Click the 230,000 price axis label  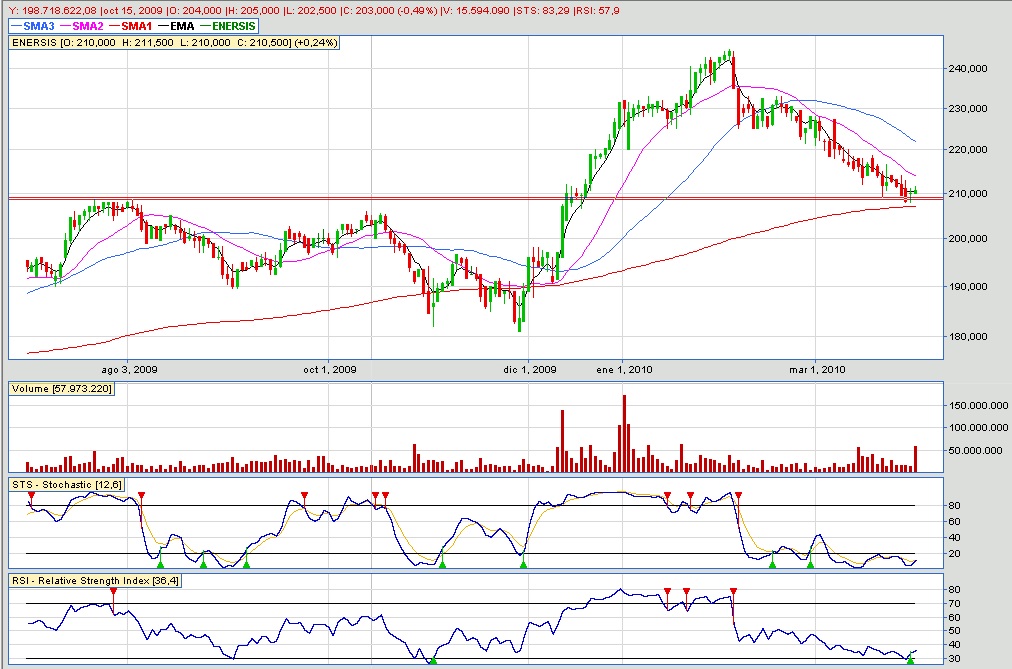pos(967,108)
